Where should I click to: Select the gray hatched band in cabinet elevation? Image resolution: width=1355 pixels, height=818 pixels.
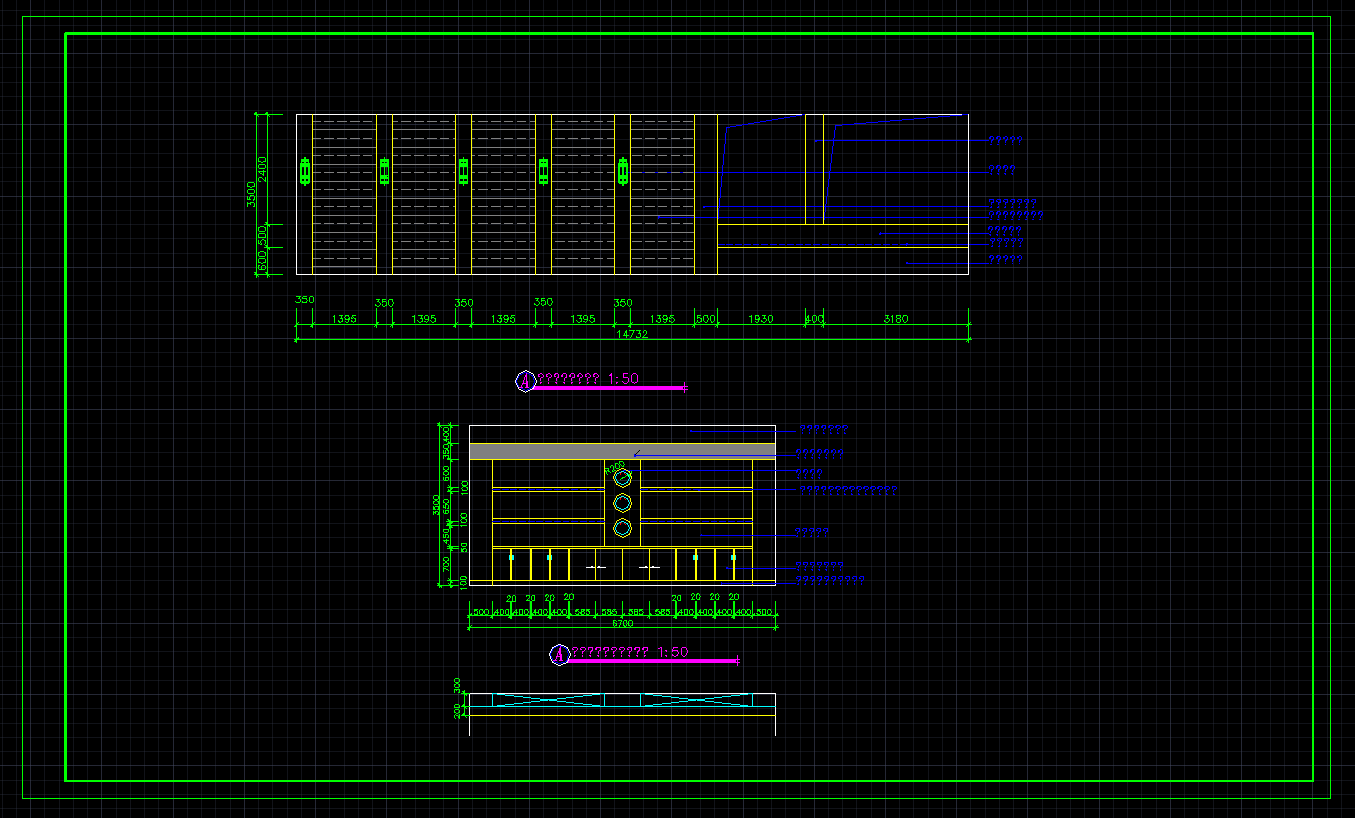click(x=622, y=451)
